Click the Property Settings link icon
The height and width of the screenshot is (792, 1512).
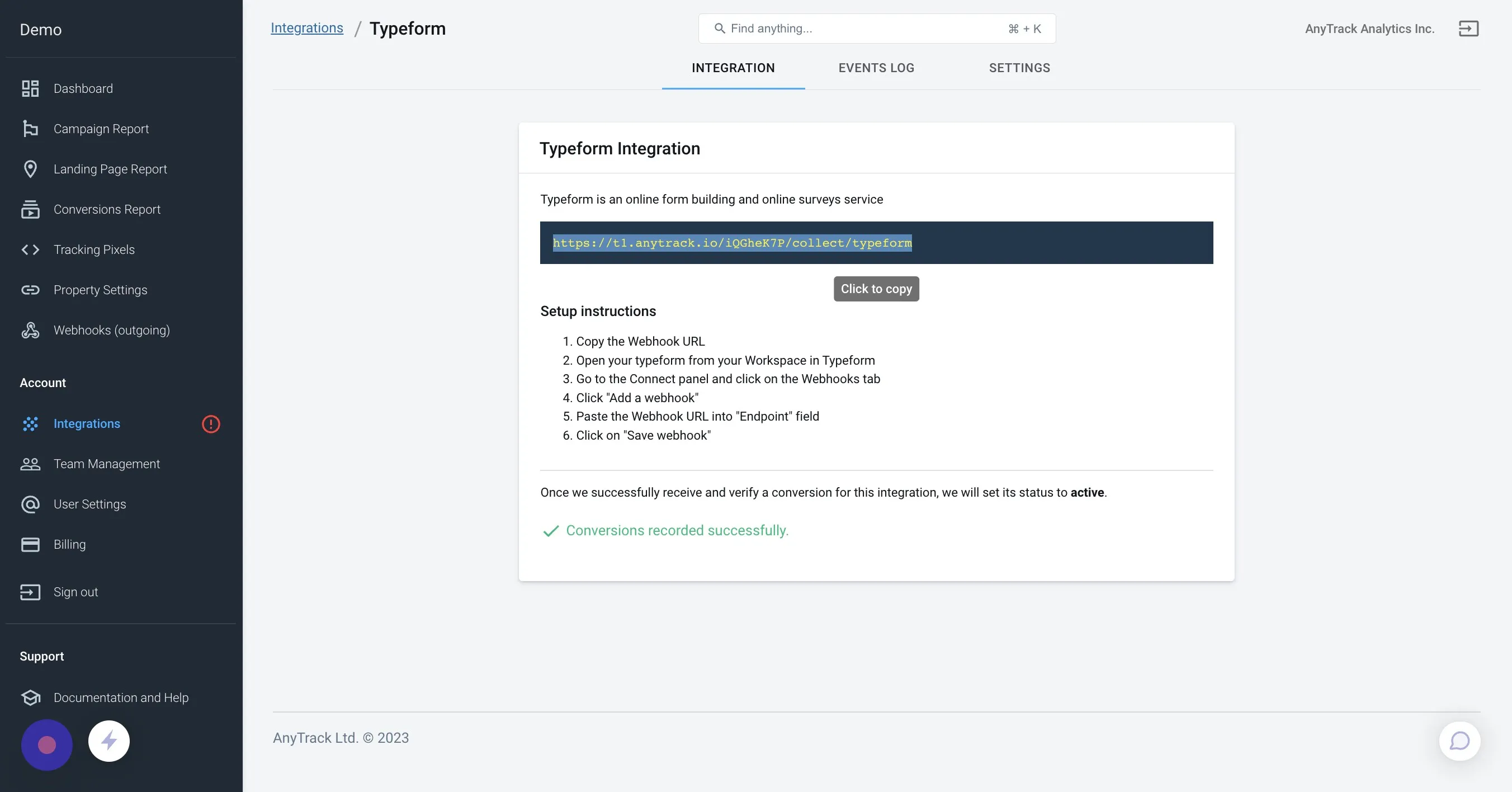[30, 290]
